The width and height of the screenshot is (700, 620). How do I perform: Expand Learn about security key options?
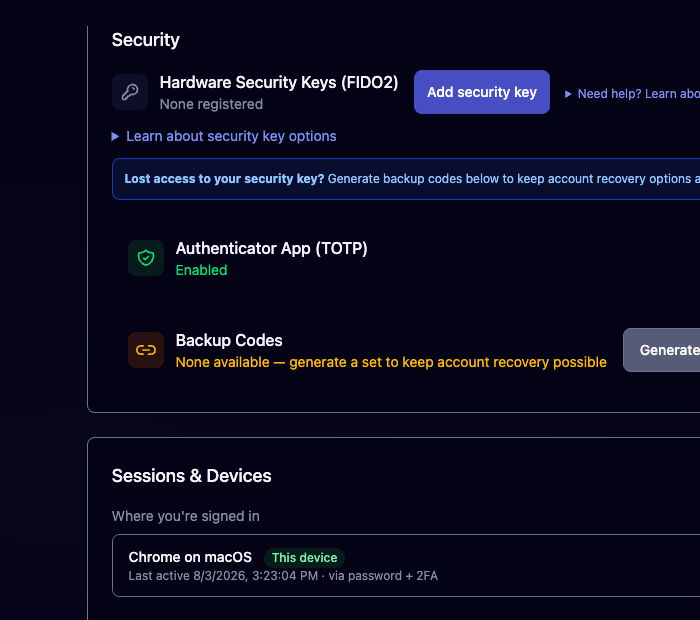224,136
